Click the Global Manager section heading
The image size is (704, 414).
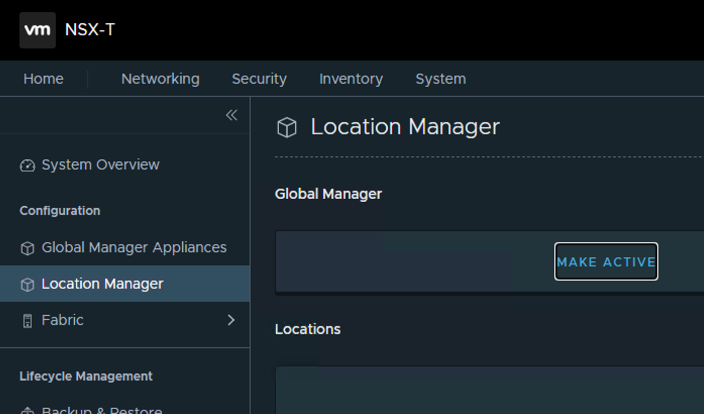pyautogui.click(x=328, y=194)
